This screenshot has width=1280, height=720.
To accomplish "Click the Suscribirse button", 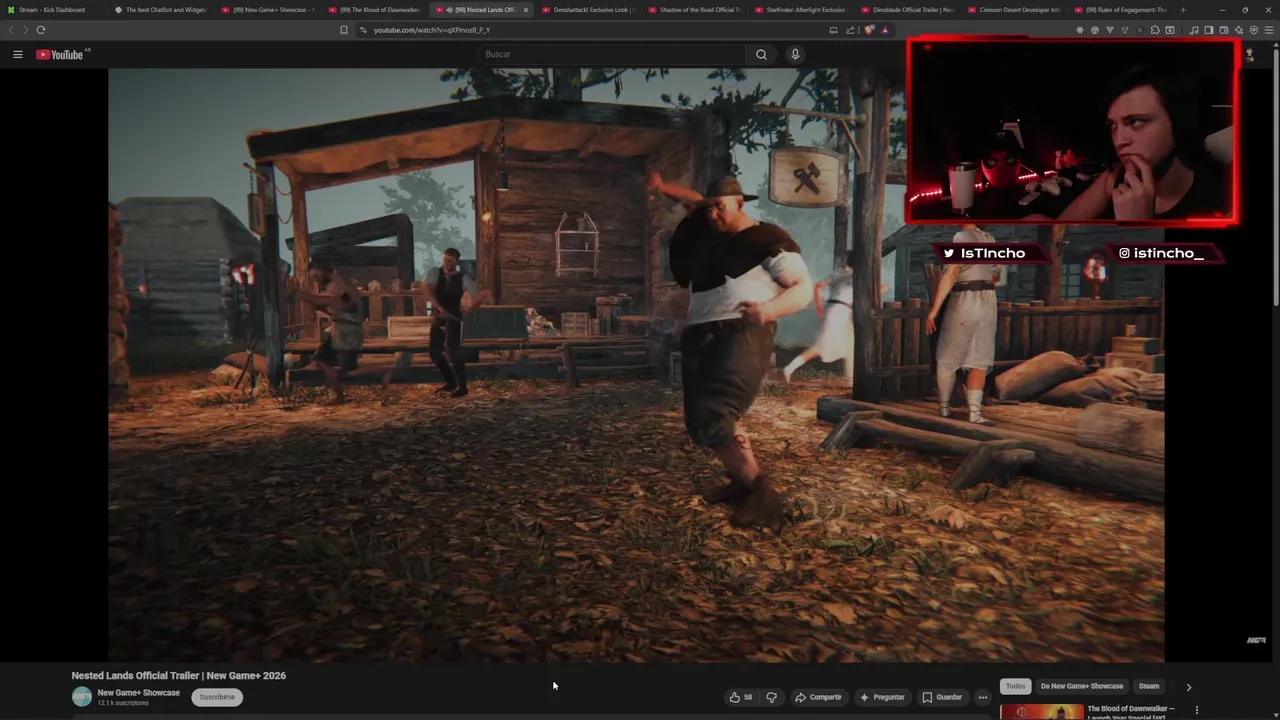I will click(217, 697).
